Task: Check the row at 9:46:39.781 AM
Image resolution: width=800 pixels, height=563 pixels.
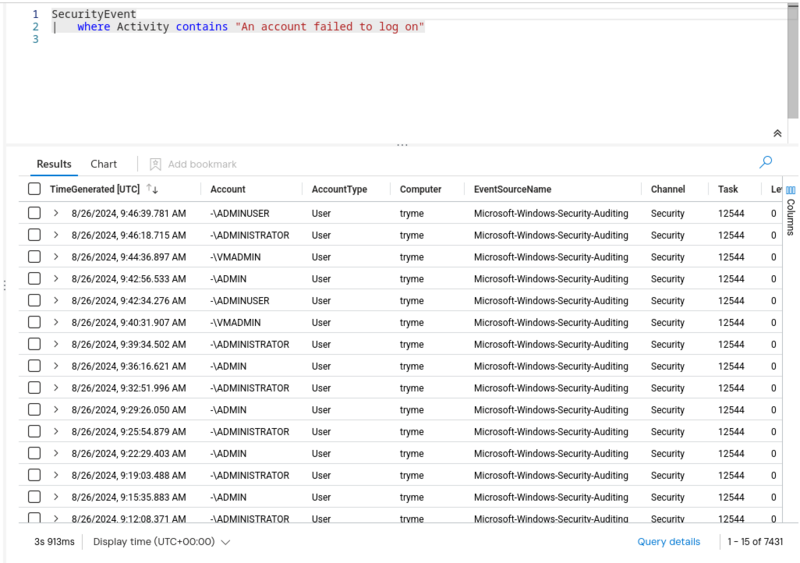Action: click(34, 213)
